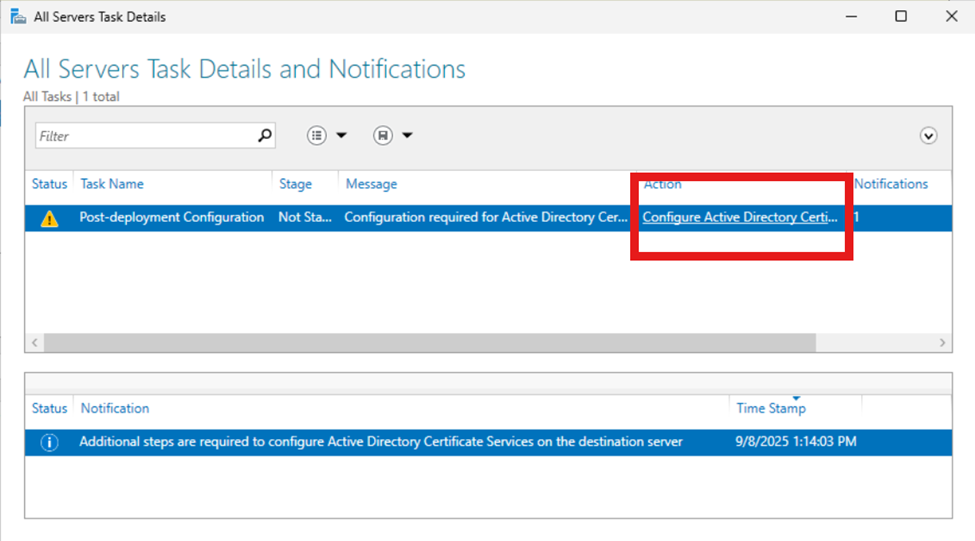975x541 pixels.
Task: Open the dropdown arrow beside list icon
Action: tap(341, 136)
